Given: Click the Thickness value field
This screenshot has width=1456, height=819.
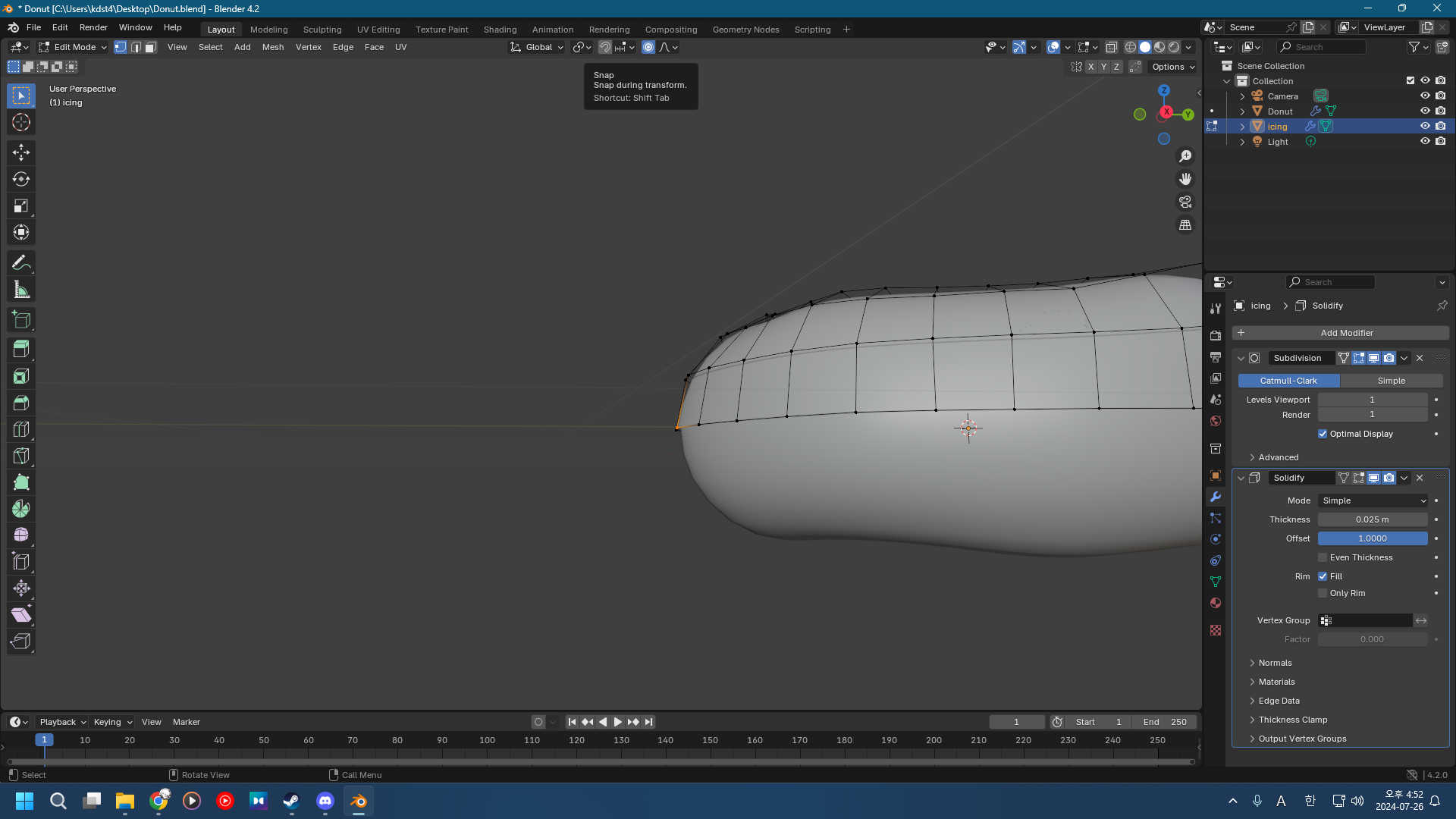Looking at the screenshot, I should point(1373,519).
